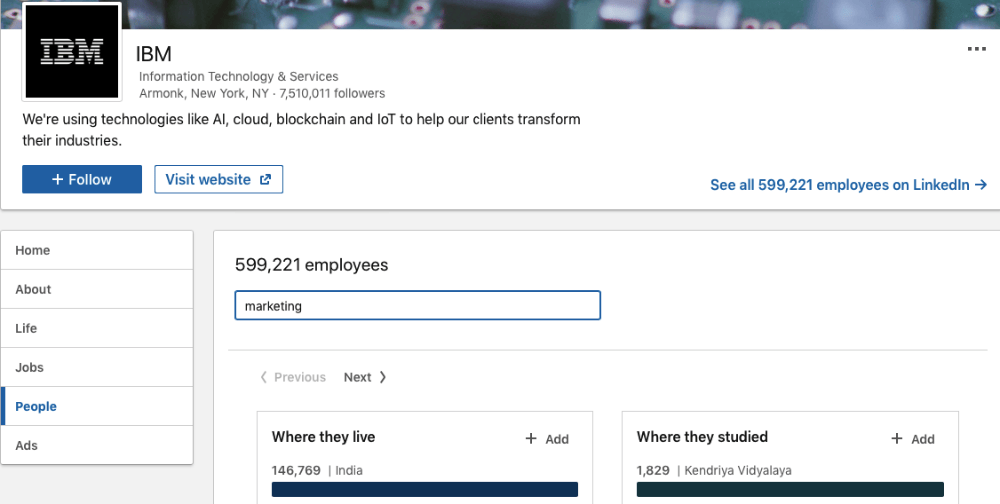Image resolution: width=1000 pixels, height=504 pixels.
Task: Click the marketing search input field
Action: click(x=417, y=306)
